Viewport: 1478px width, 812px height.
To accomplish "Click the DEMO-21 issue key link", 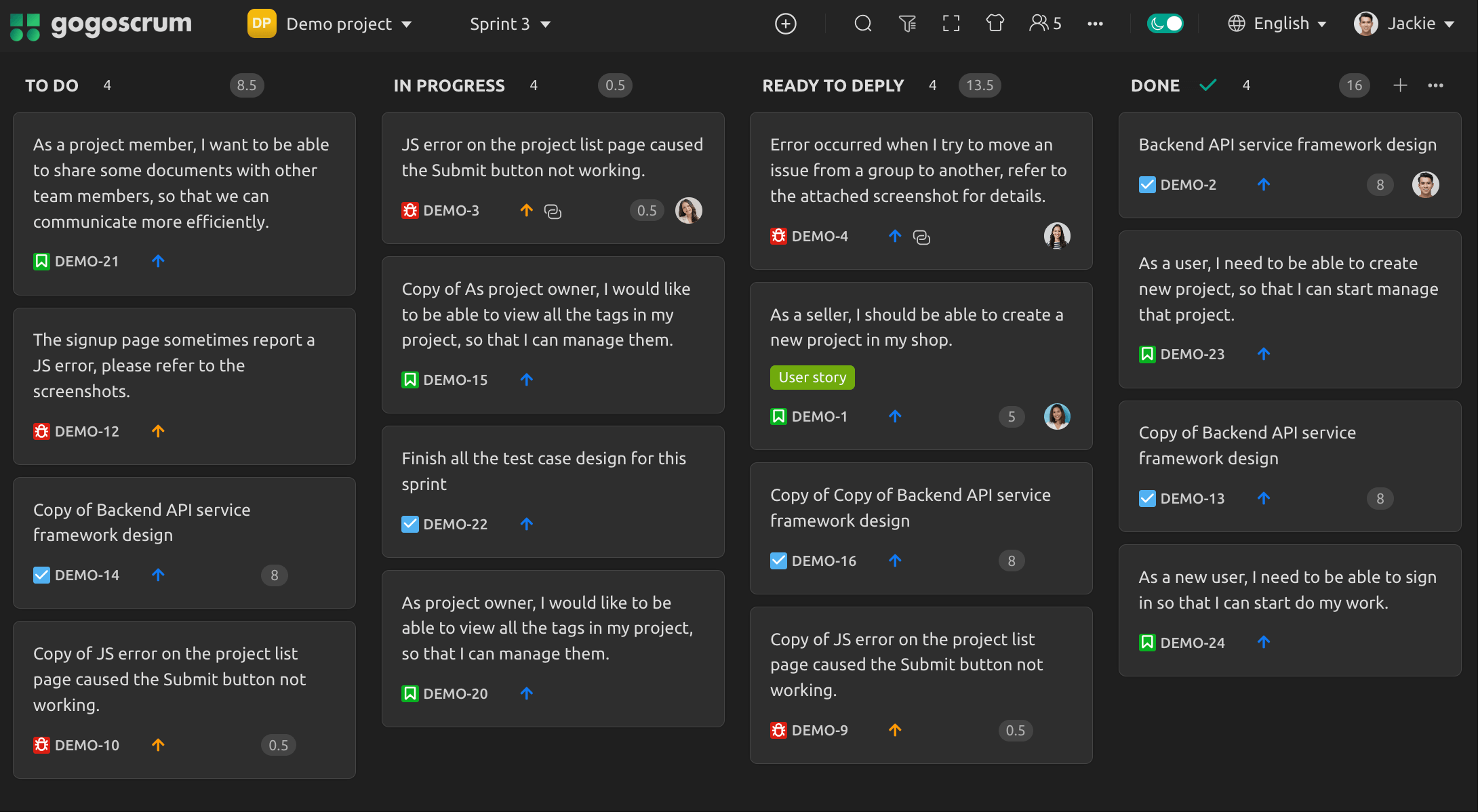I will point(87,262).
